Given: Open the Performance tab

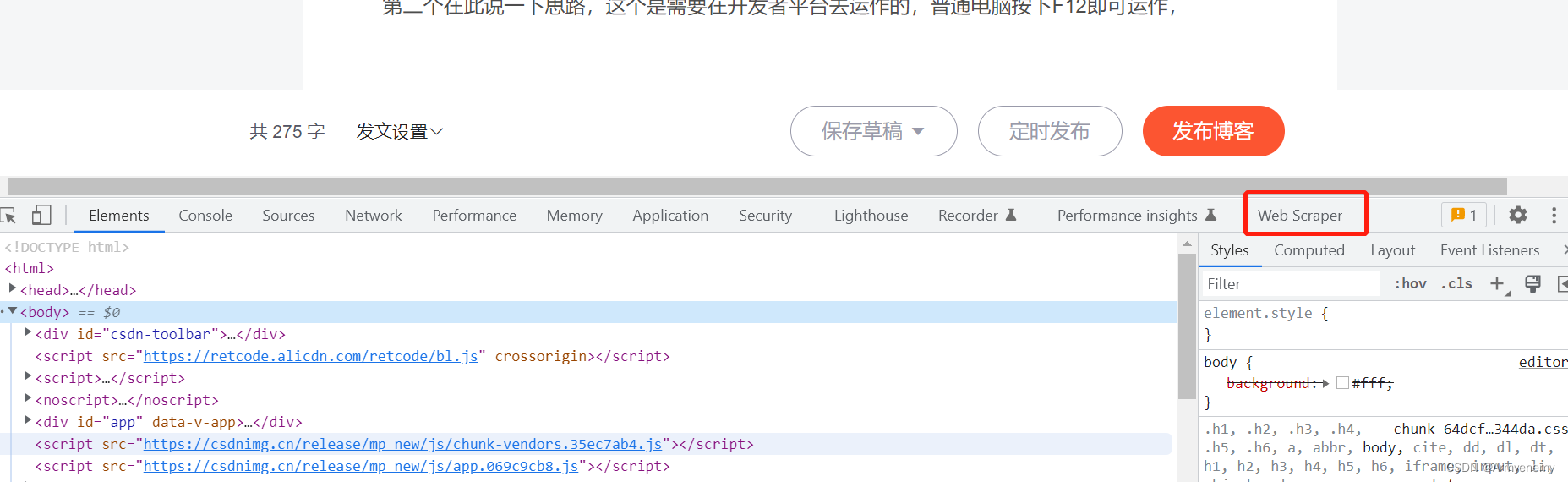Looking at the screenshot, I should [474, 216].
